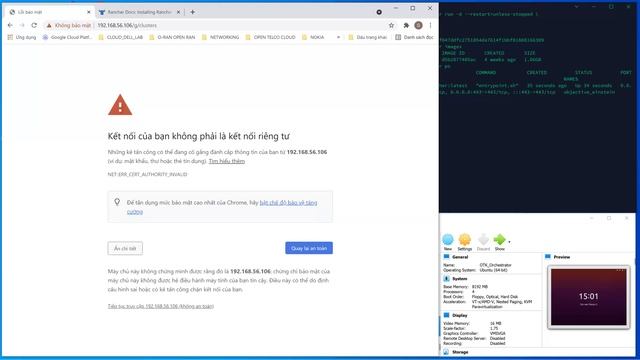
Task: Open the Chrome profile avatar
Action: 418,25
